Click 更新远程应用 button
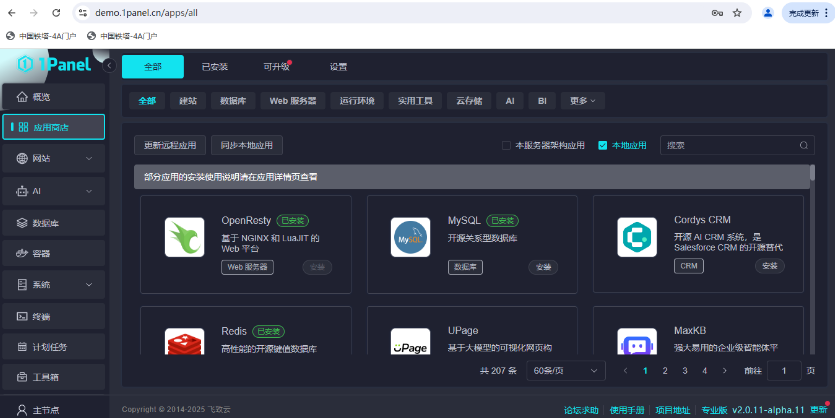The image size is (835, 418). 170,145
